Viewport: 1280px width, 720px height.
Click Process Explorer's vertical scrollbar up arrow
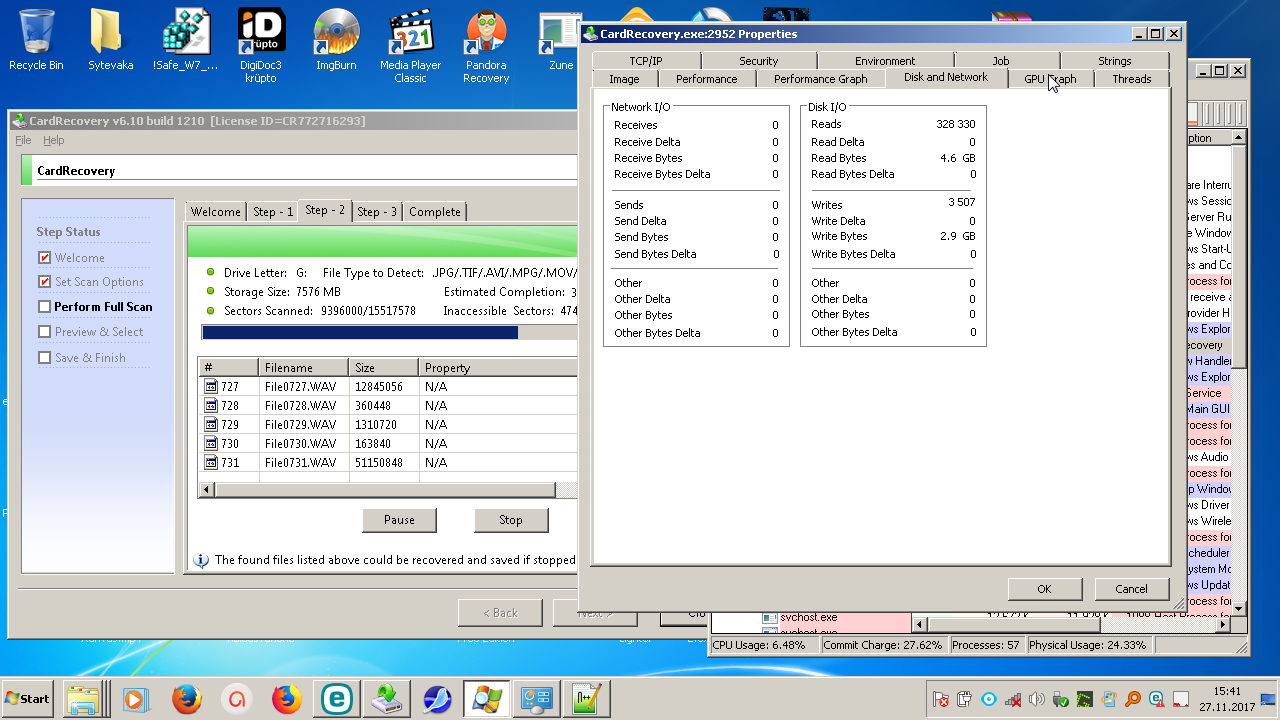point(1239,138)
